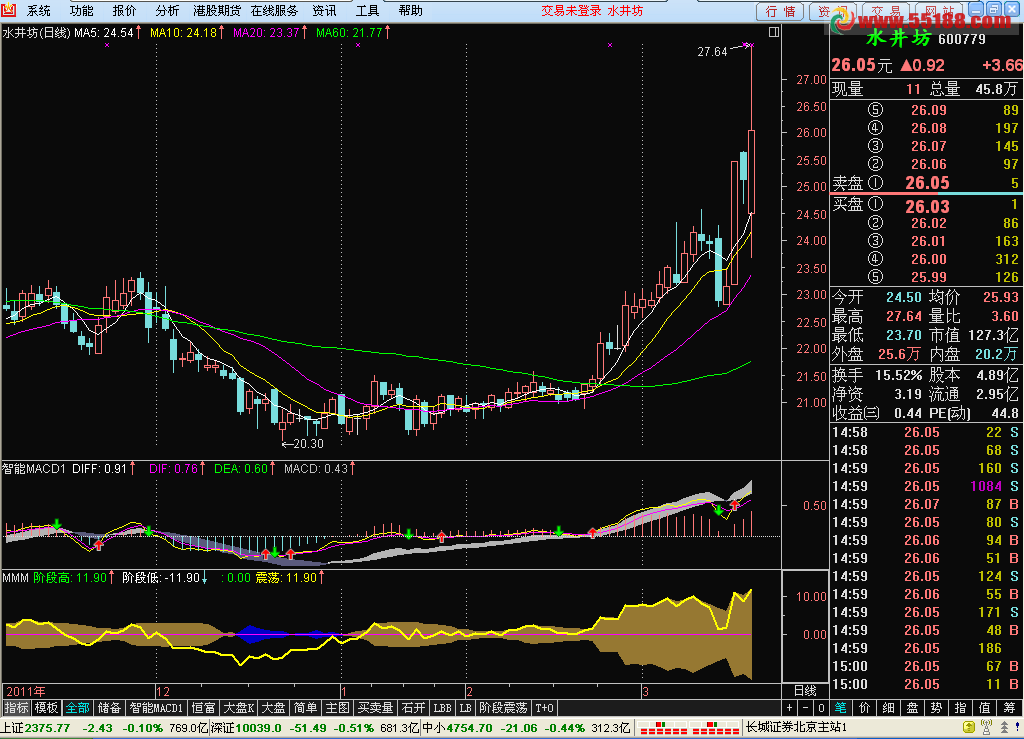Switch to the 价 price panel tab

coord(865,708)
